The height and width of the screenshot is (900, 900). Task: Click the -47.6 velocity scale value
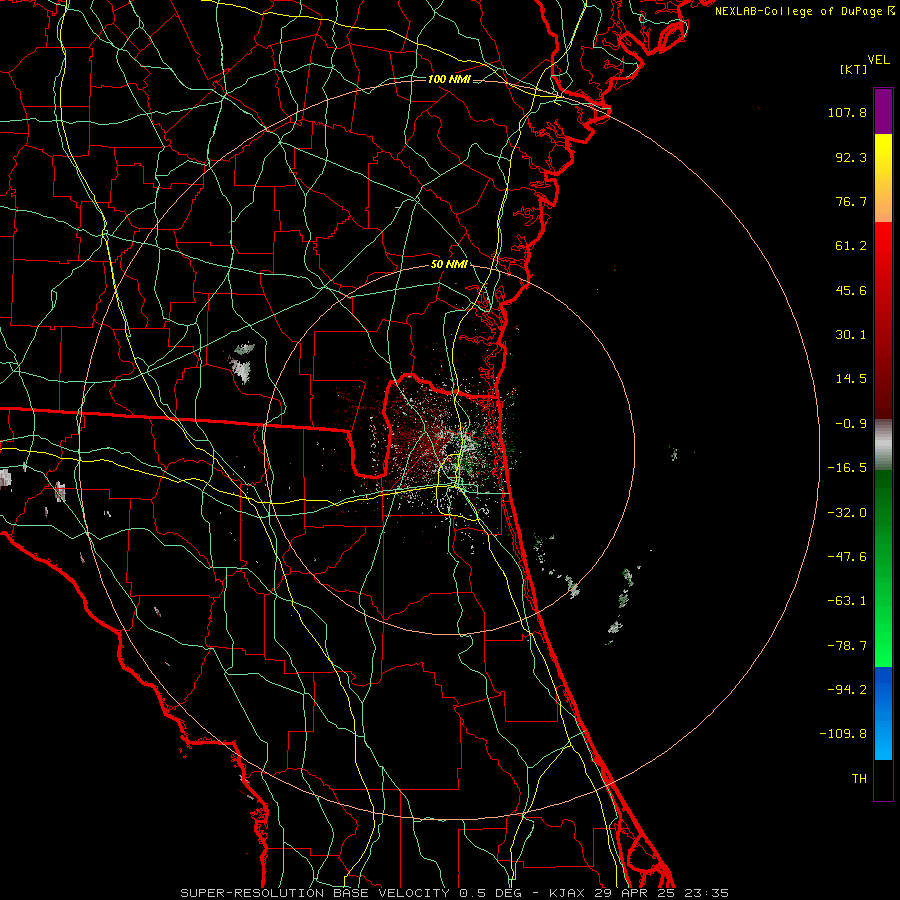(x=847, y=557)
